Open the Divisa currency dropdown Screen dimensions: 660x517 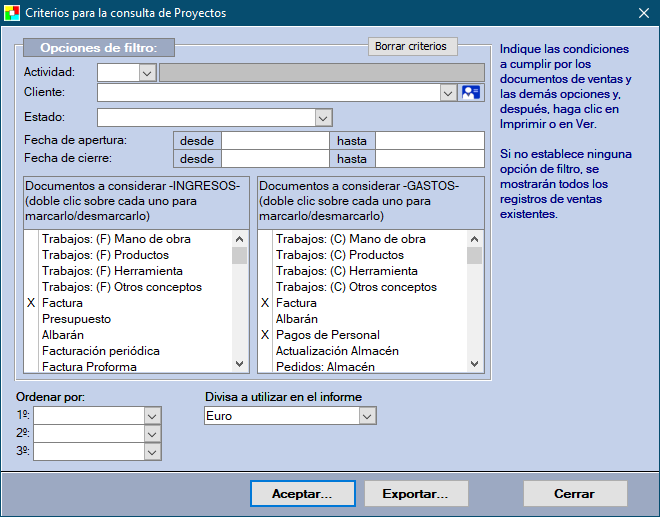pos(367,416)
